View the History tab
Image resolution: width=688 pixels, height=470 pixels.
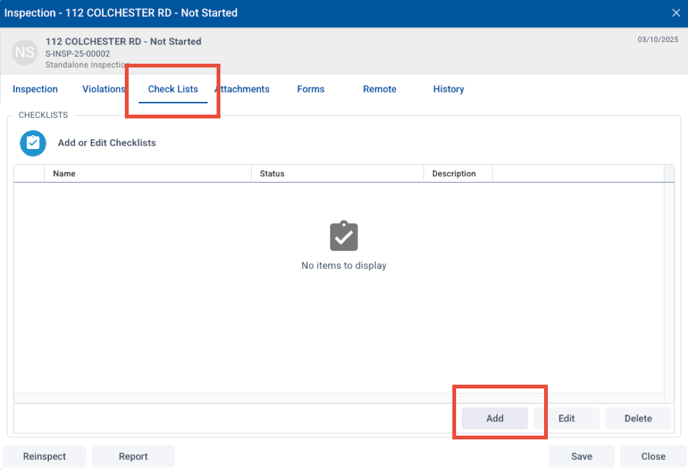click(x=448, y=89)
